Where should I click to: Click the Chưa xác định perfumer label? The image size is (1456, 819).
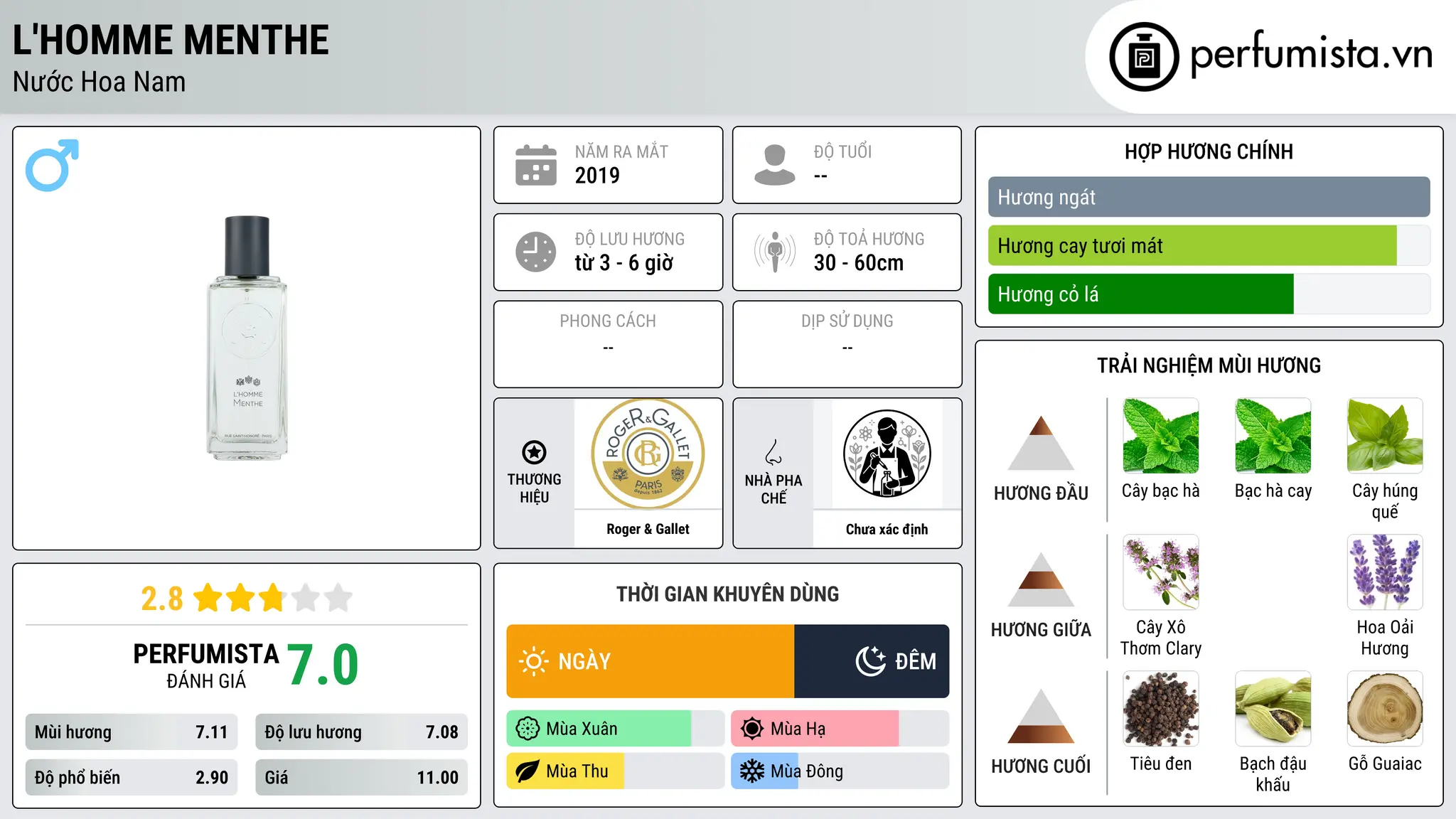pos(887,529)
